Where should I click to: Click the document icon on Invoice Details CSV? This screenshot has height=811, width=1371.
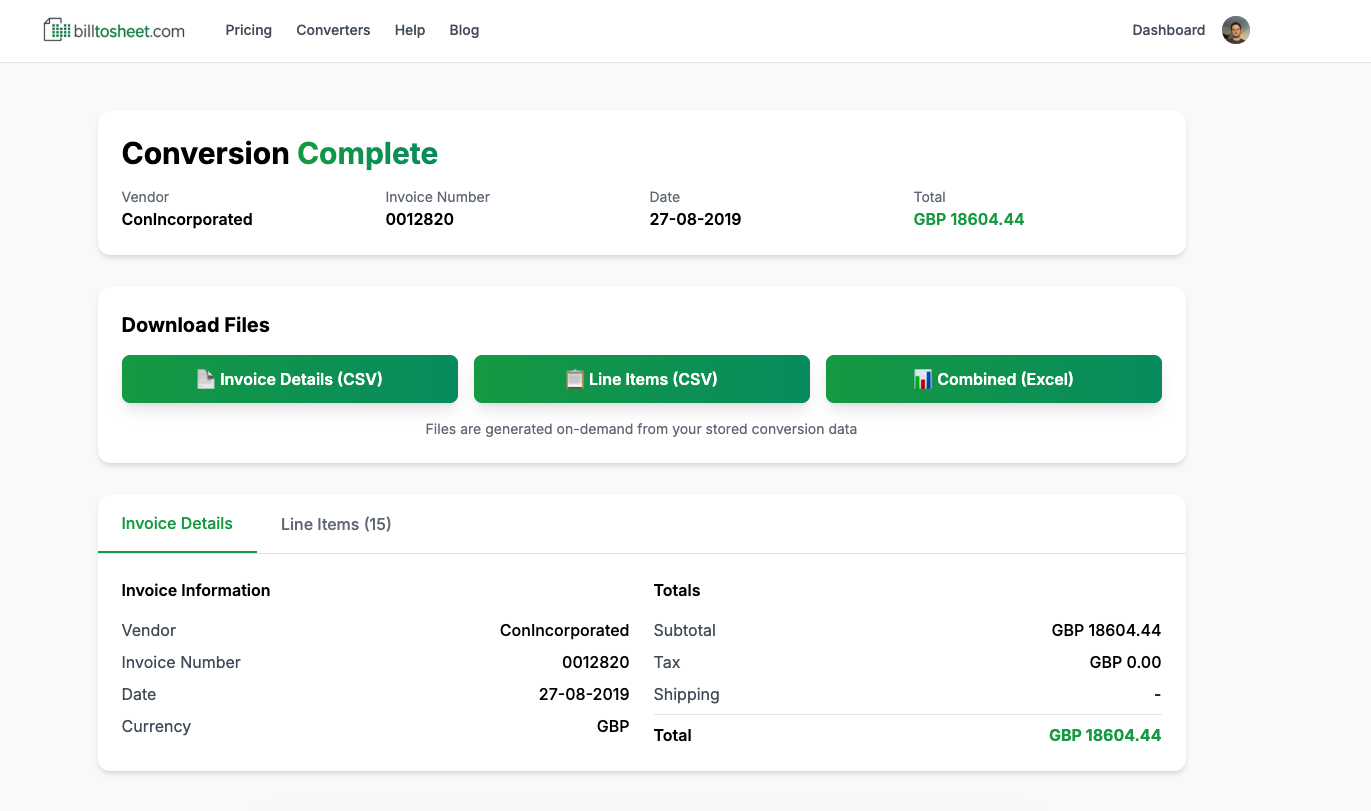coord(206,379)
